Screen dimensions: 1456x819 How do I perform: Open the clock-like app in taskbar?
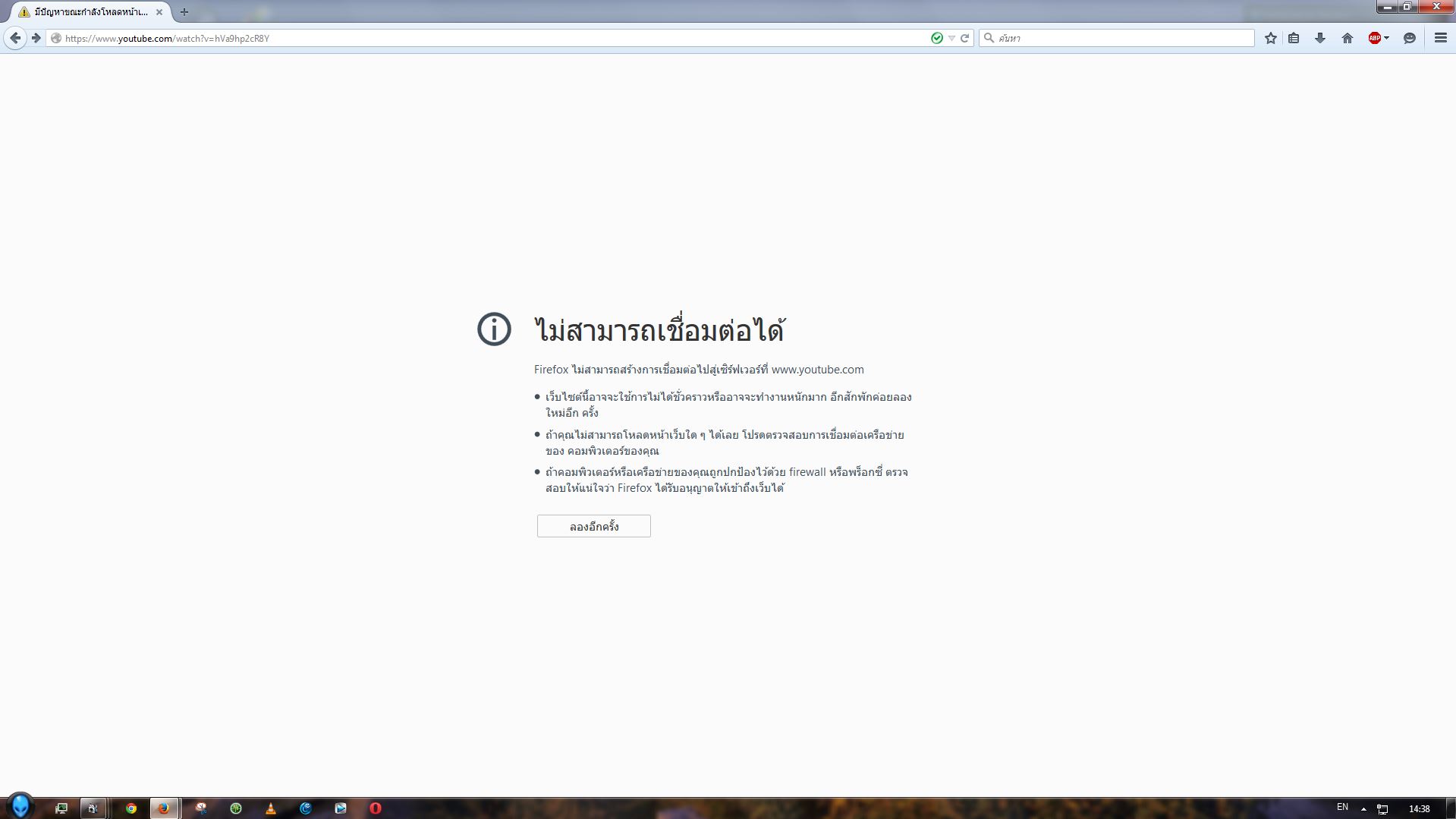[201, 808]
